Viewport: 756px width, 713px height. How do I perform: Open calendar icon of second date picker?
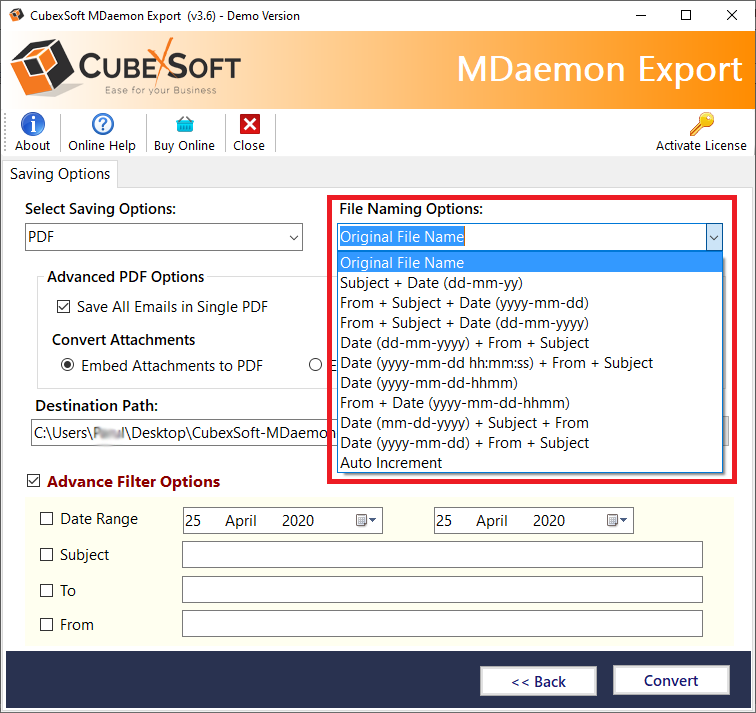(617, 520)
